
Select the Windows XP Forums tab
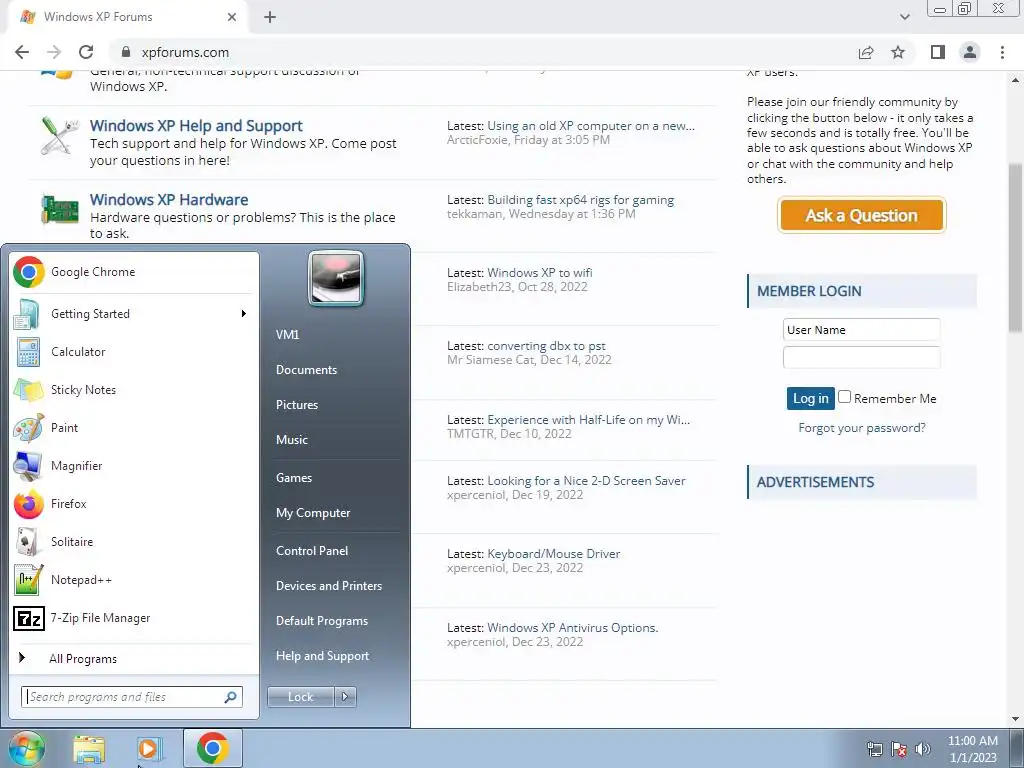pyautogui.click(x=128, y=17)
